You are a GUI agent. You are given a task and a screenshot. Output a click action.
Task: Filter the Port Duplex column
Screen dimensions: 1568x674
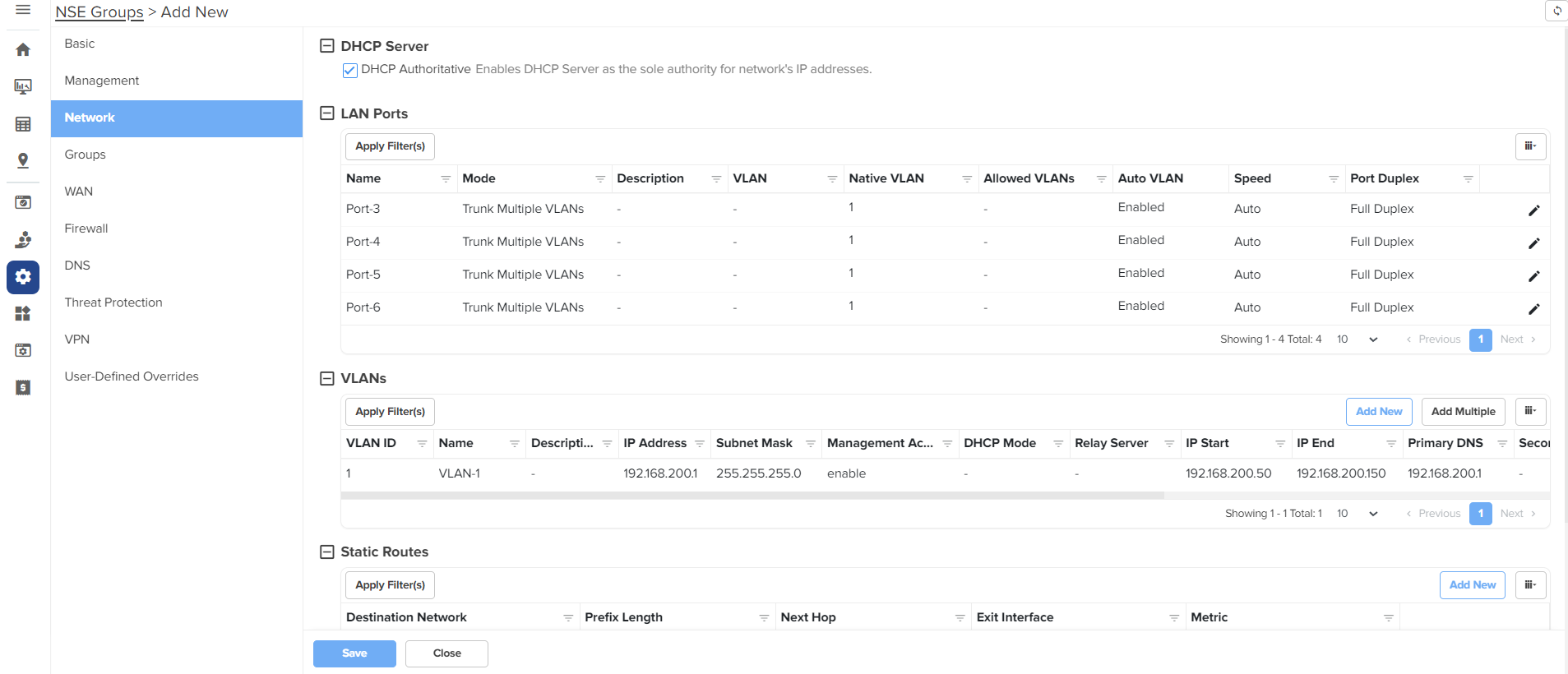pos(1468,179)
